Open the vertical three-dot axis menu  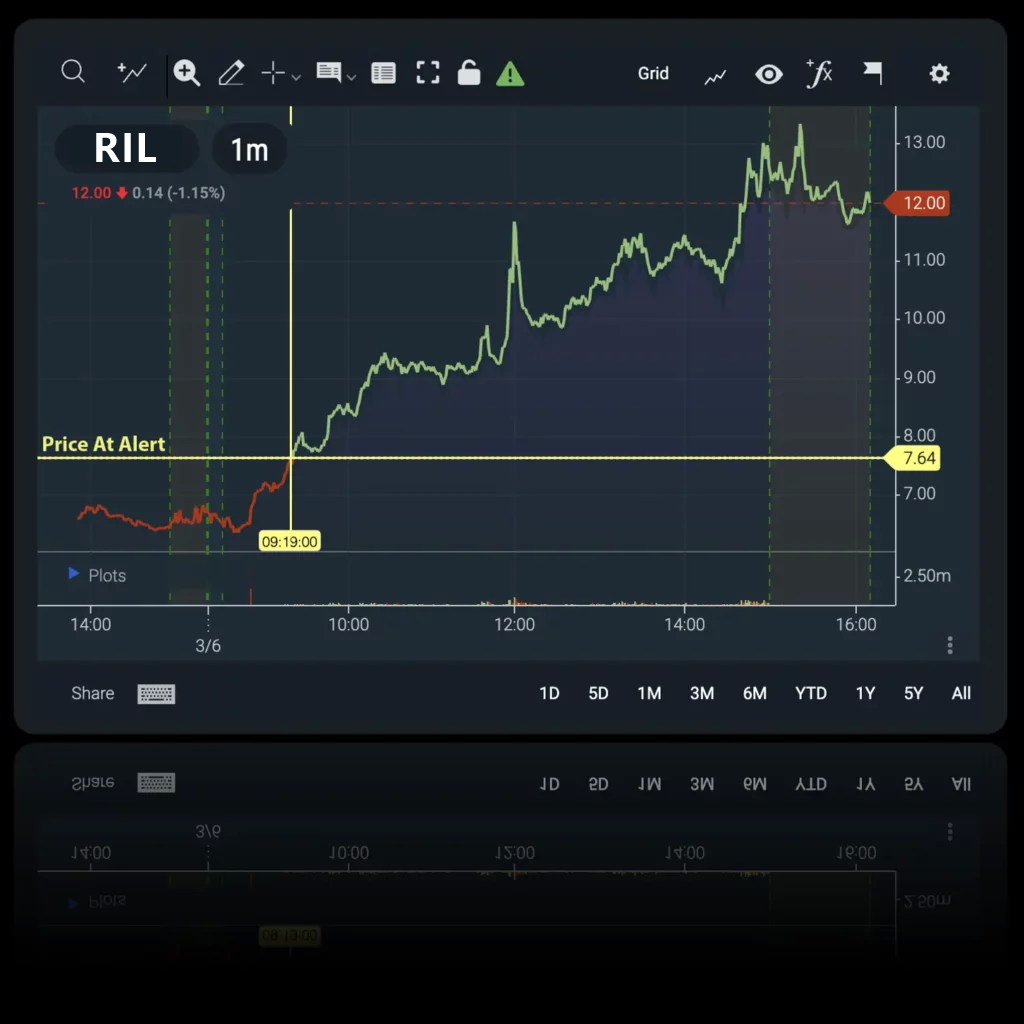pyautogui.click(x=950, y=645)
